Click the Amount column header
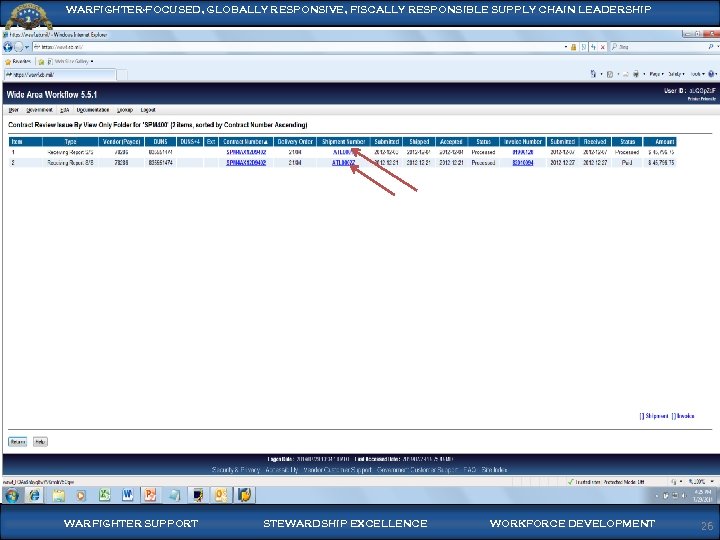The height and width of the screenshot is (540, 720). [660, 141]
